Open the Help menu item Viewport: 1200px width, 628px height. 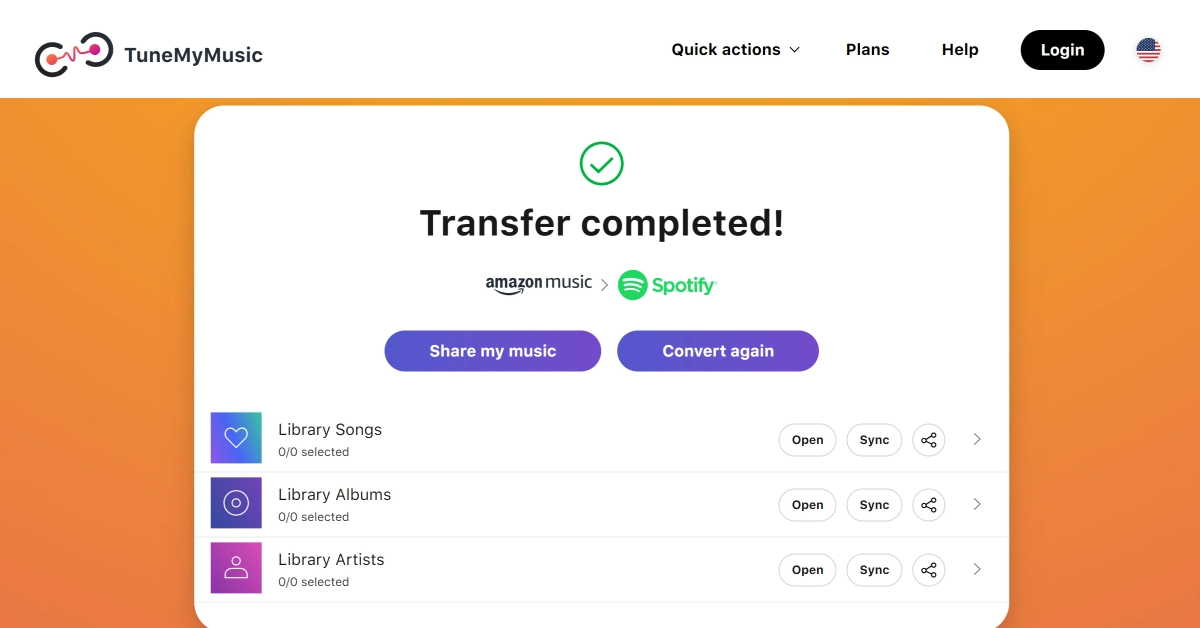[960, 50]
